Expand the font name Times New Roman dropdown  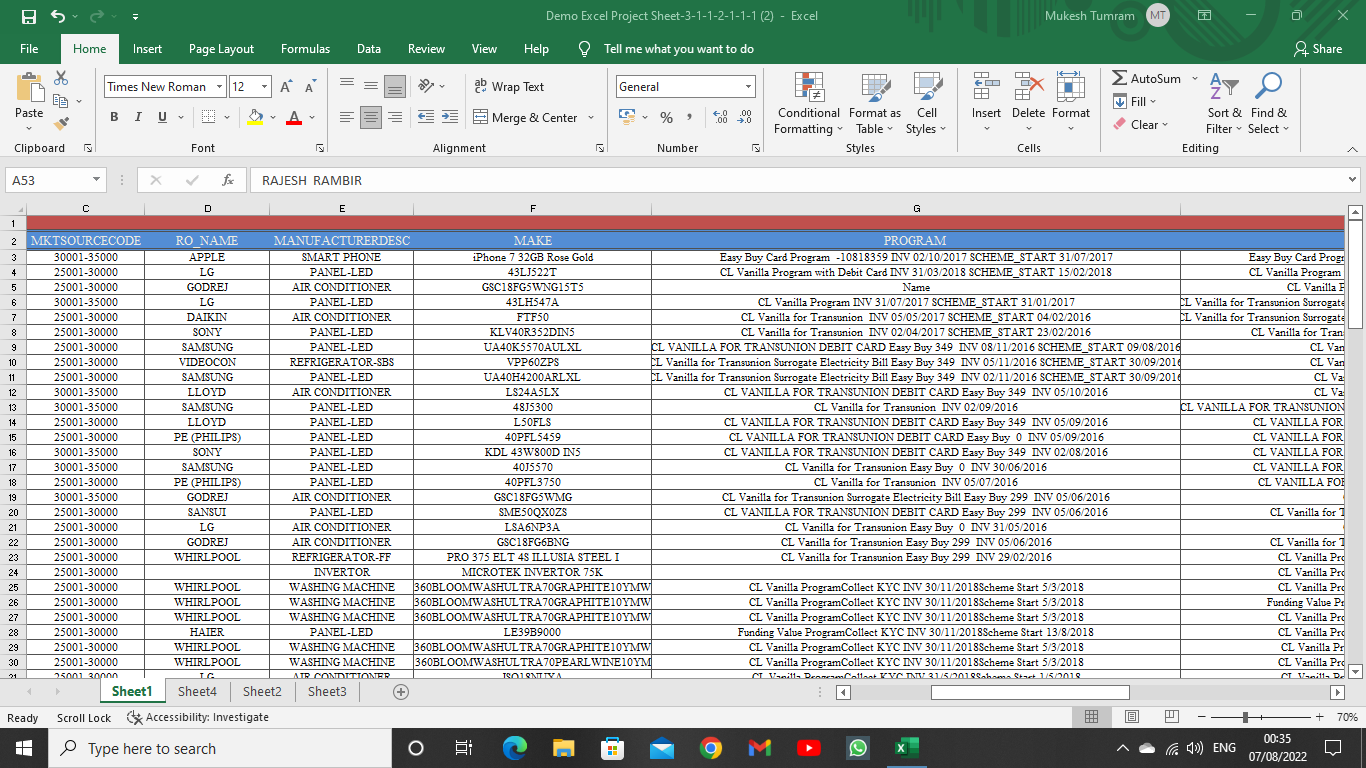coord(219,87)
